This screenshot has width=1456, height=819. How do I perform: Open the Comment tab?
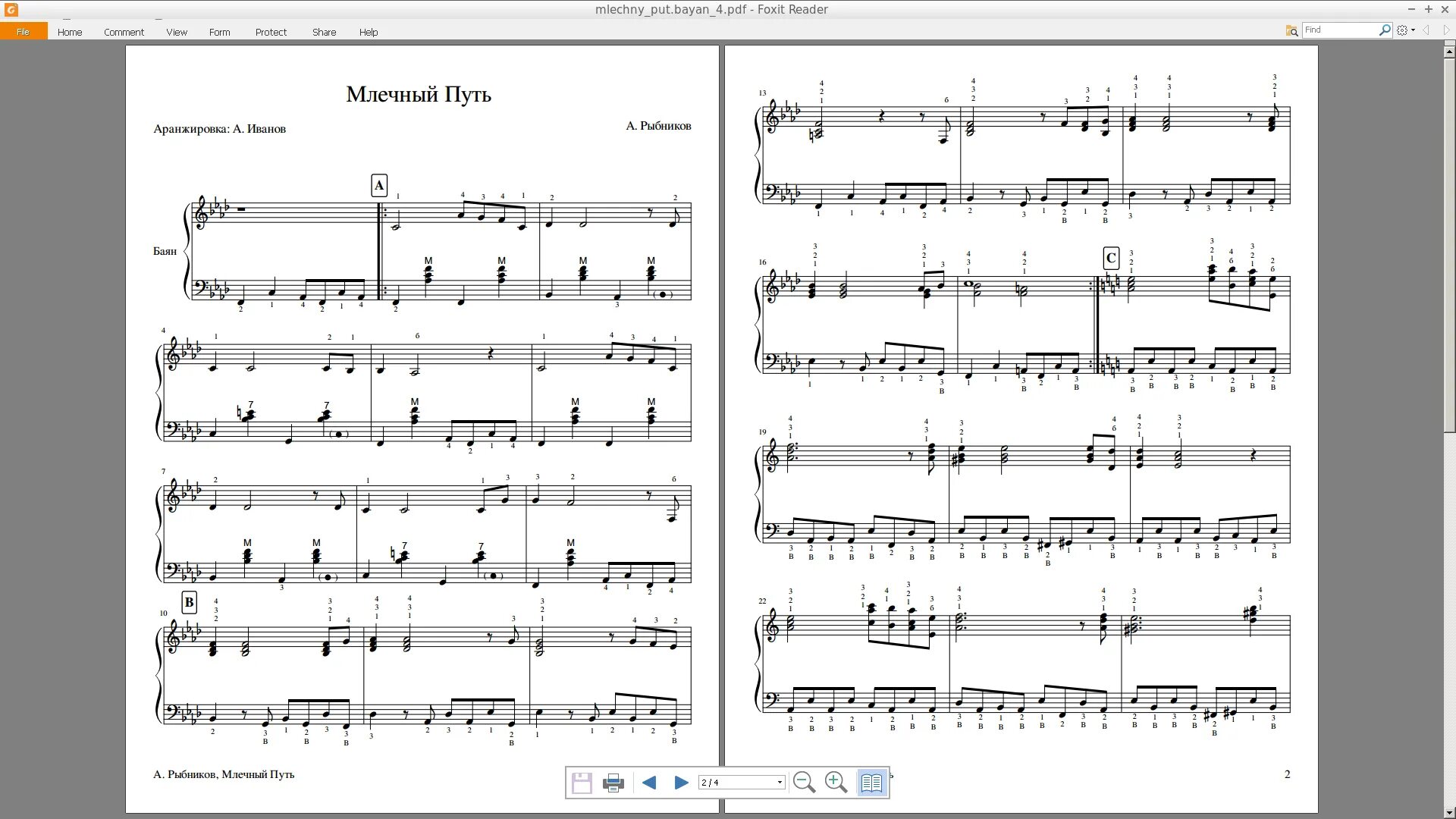pos(124,32)
